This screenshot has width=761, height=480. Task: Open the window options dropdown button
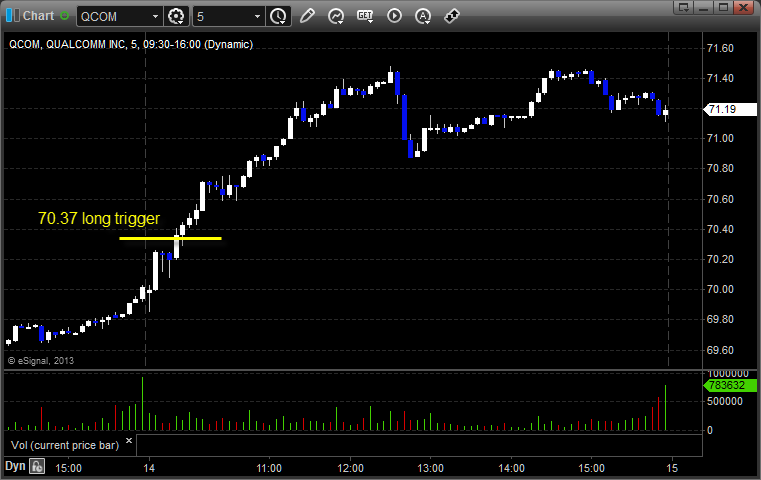[684, 7]
